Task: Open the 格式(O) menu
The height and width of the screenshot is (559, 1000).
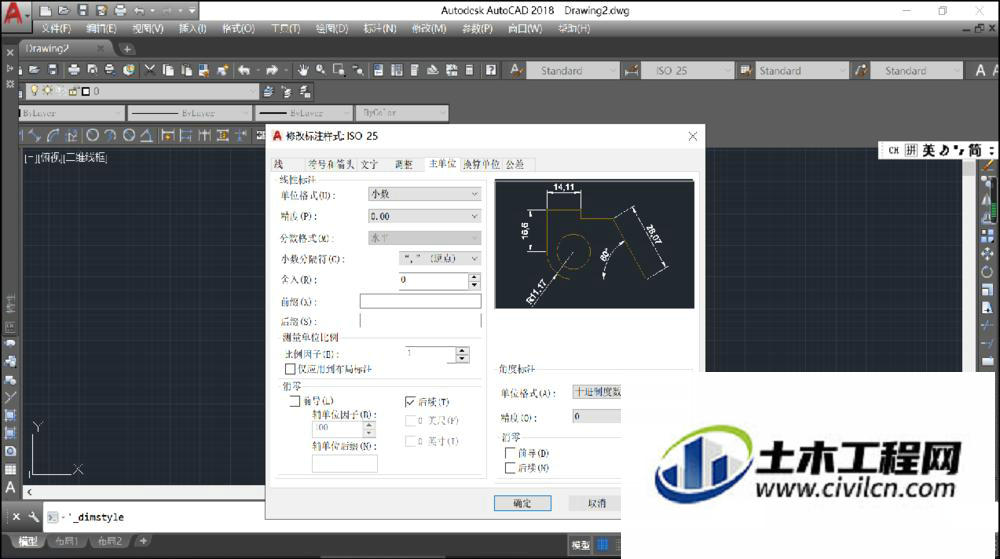Action: click(239, 29)
